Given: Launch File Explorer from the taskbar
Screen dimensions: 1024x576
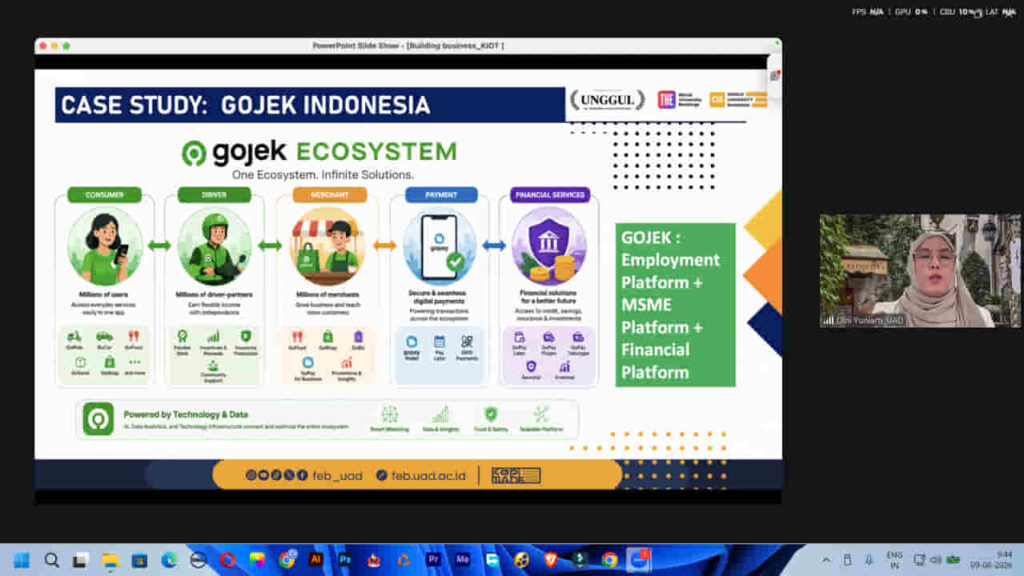Looking at the screenshot, I should [x=110, y=560].
